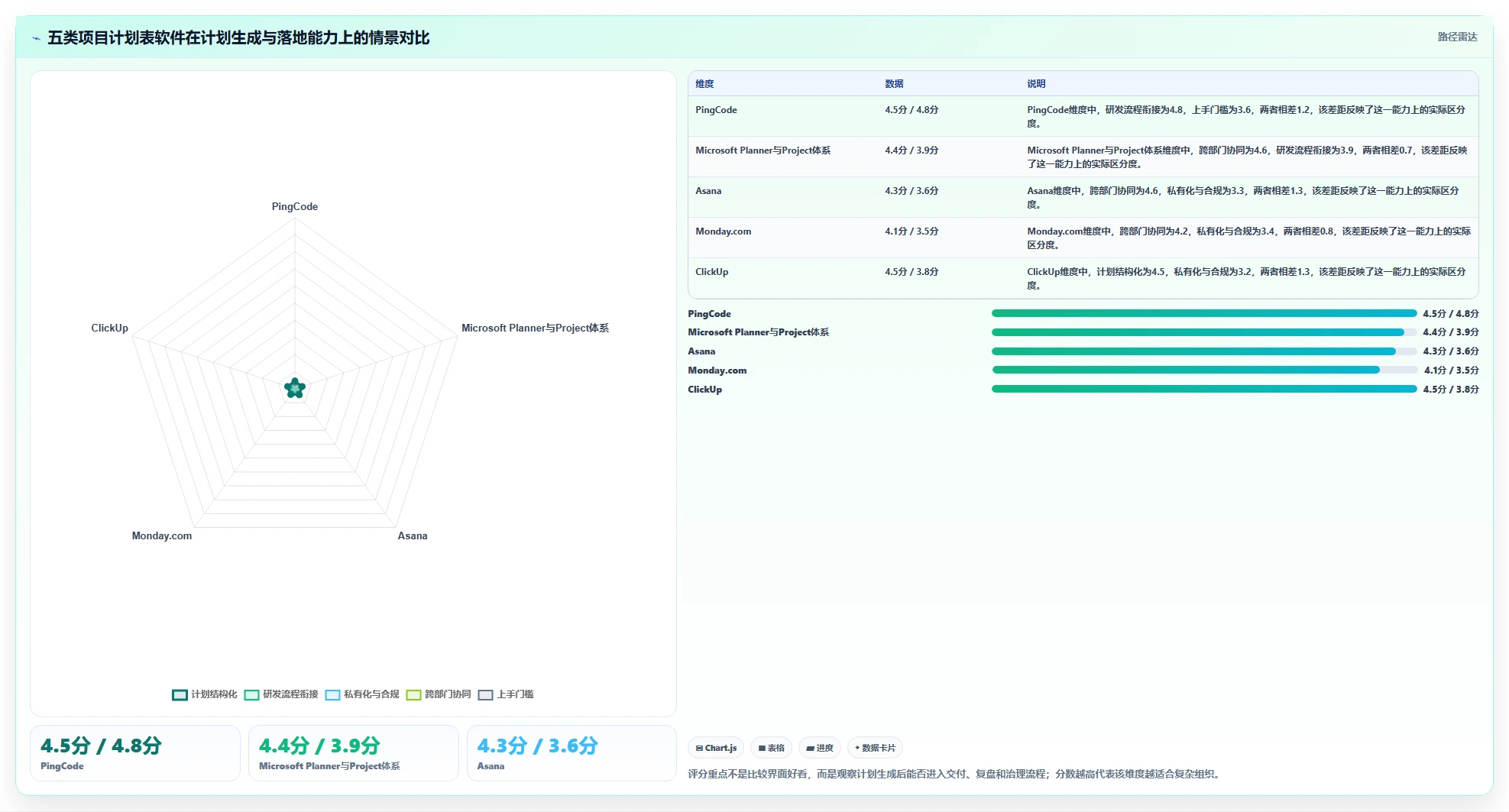Click the 4.1分 / 3.5分 table cell
The height and width of the screenshot is (812, 1509).
pos(912,231)
